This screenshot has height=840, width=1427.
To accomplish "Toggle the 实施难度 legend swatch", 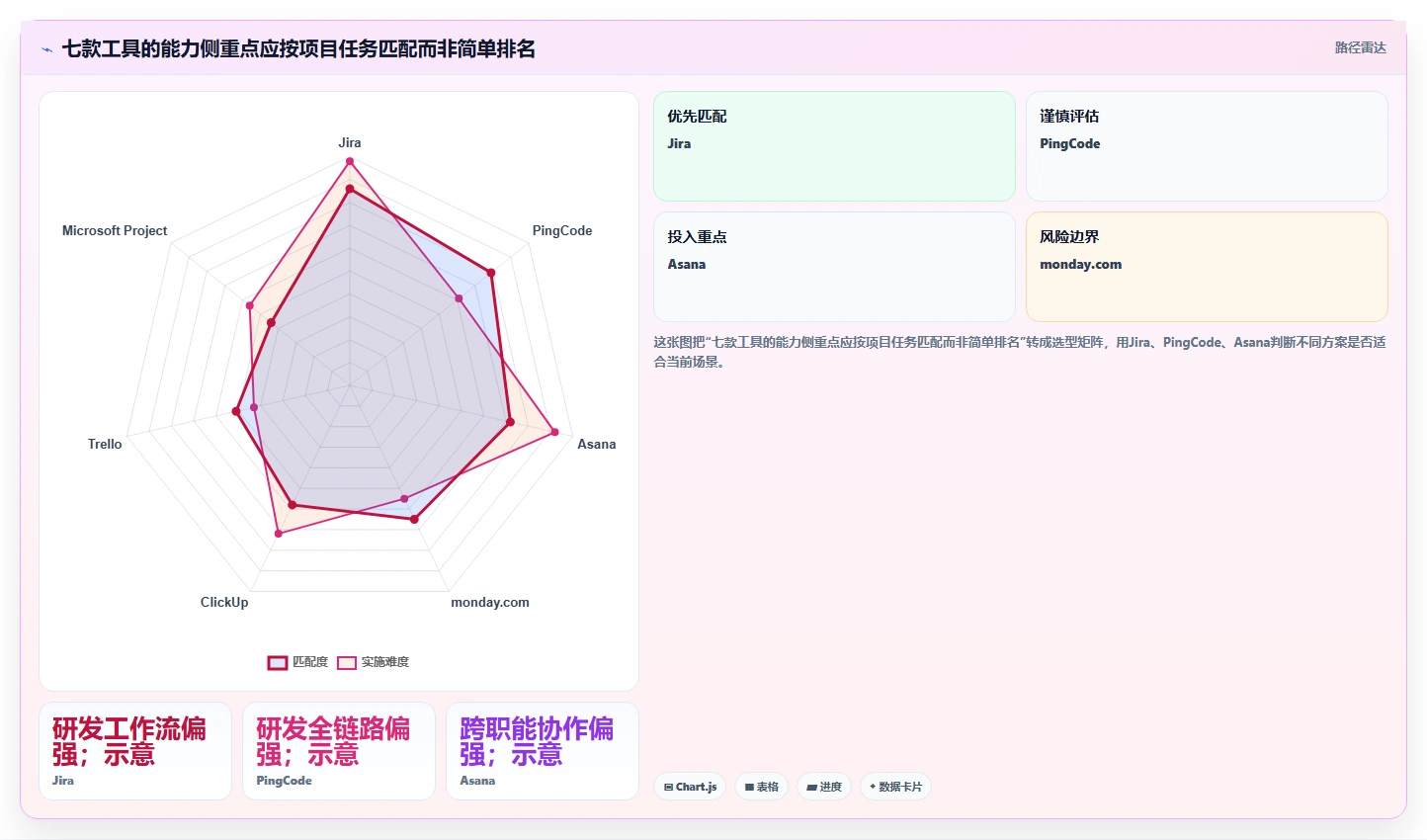I will click(x=347, y=663).
